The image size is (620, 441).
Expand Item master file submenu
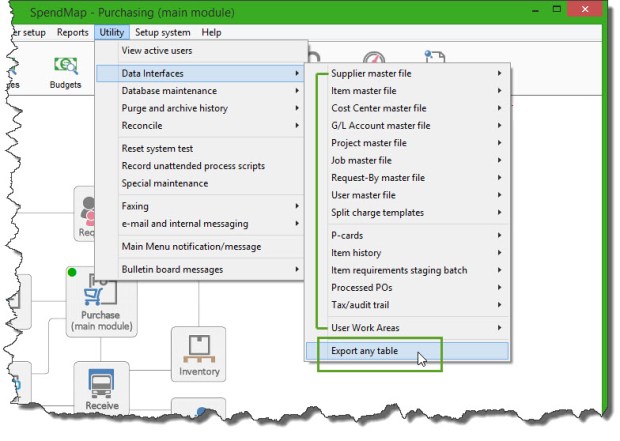pyautogui.click(x=407, y=91)
